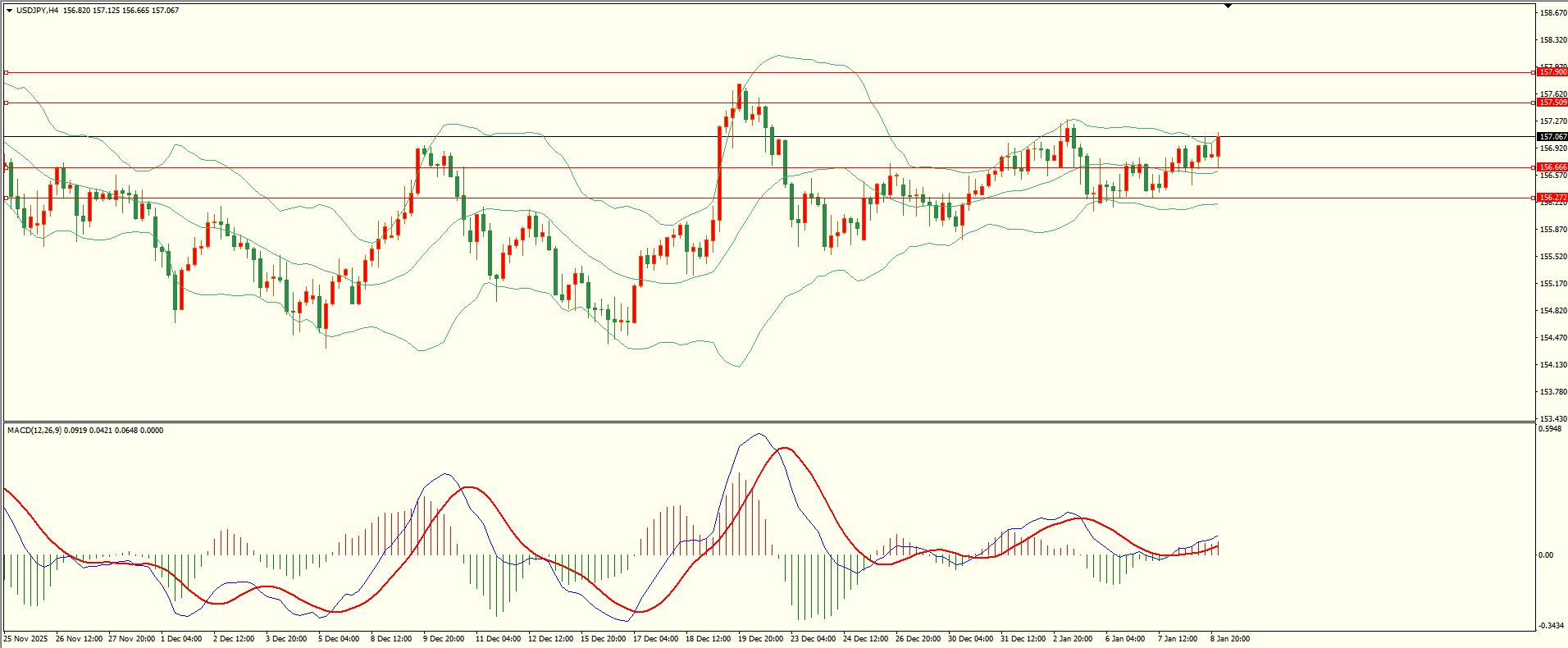The height and width of the screenshot is (648, 1568).
Task: Click the red 156.272 price label
Action: tap(1552, 198)
